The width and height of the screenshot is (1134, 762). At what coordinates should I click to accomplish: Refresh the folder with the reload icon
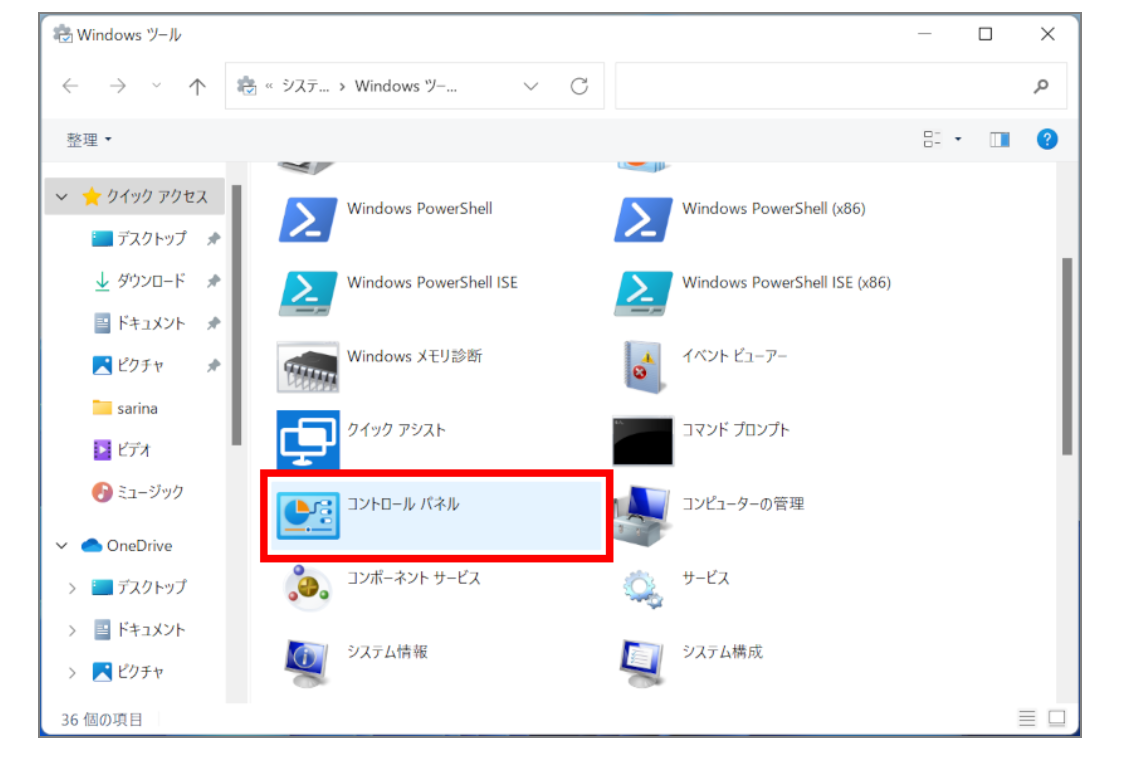579,86
